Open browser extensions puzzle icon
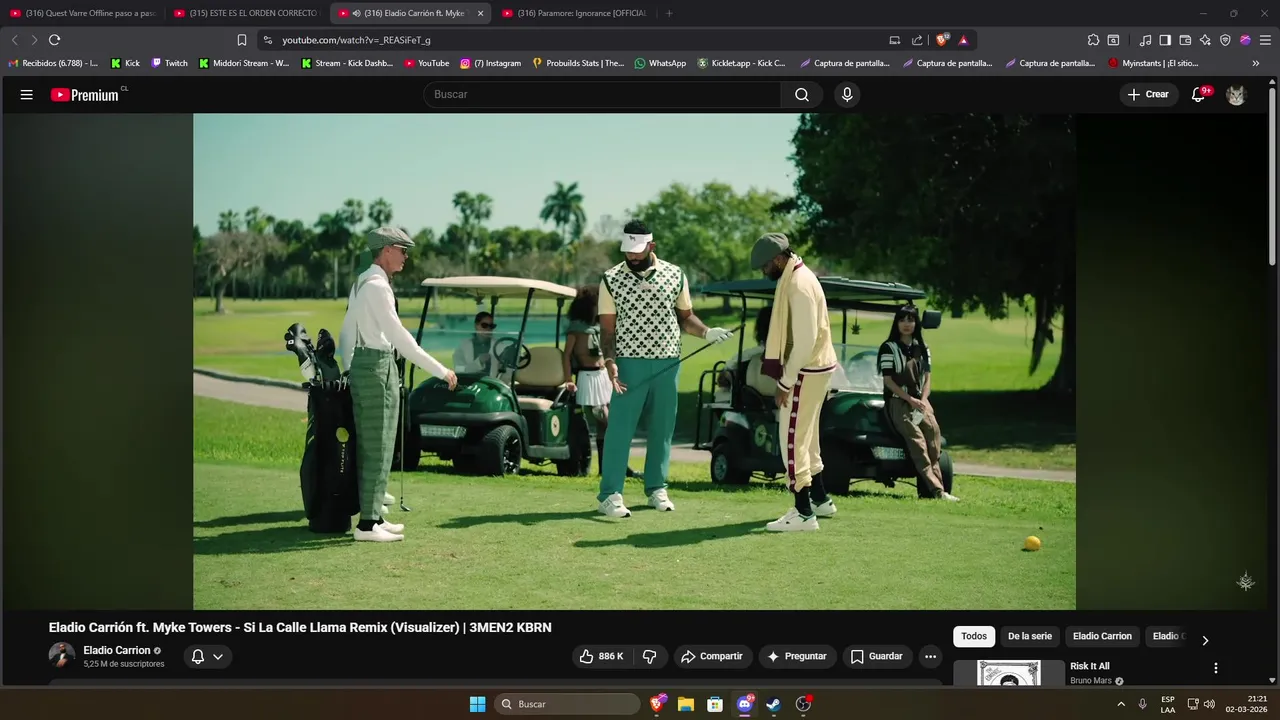 click(1093, 40)
